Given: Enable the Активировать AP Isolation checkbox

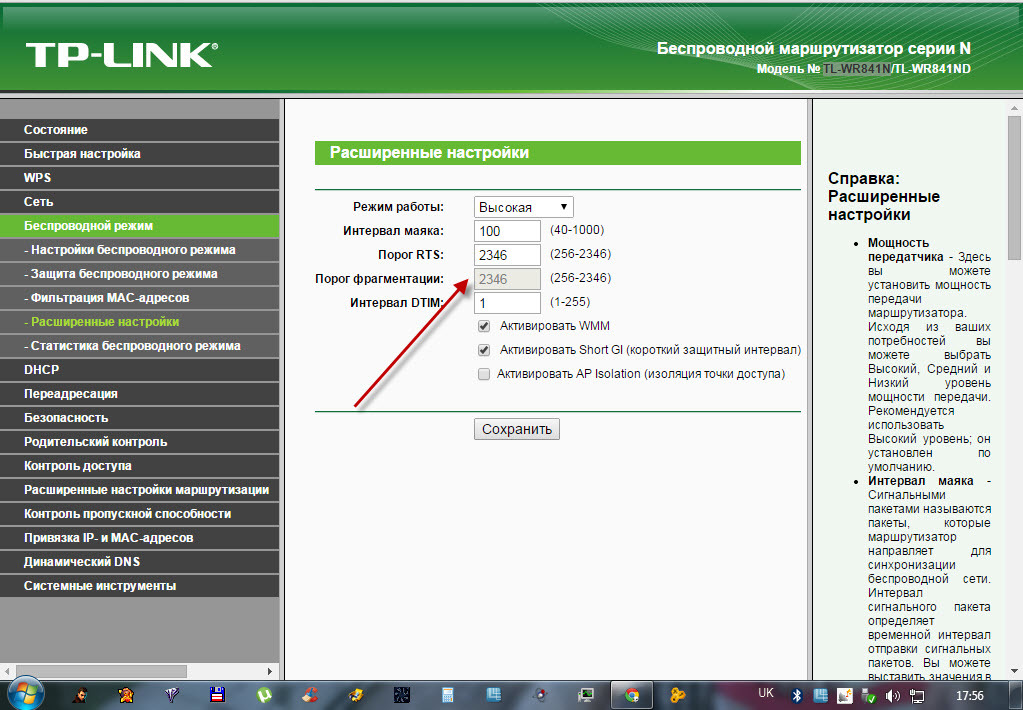Looking at the screenshot, I should click(484, 374).
